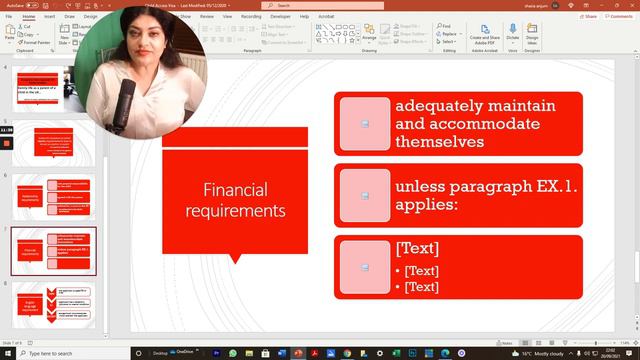Open the Help ribbon tab
The image size is (640, 360).
[x=304, y=17]
